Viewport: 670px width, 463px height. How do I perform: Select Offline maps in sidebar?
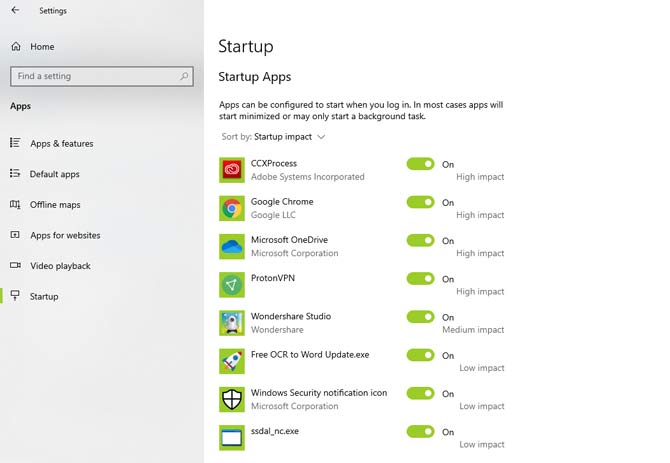click(x=55, y=205)
